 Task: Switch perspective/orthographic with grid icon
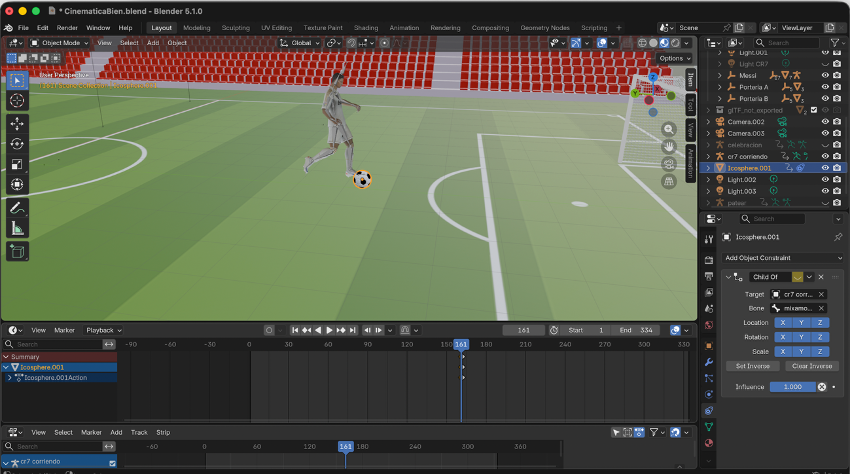pyautogui.click(x=669, y=182)
